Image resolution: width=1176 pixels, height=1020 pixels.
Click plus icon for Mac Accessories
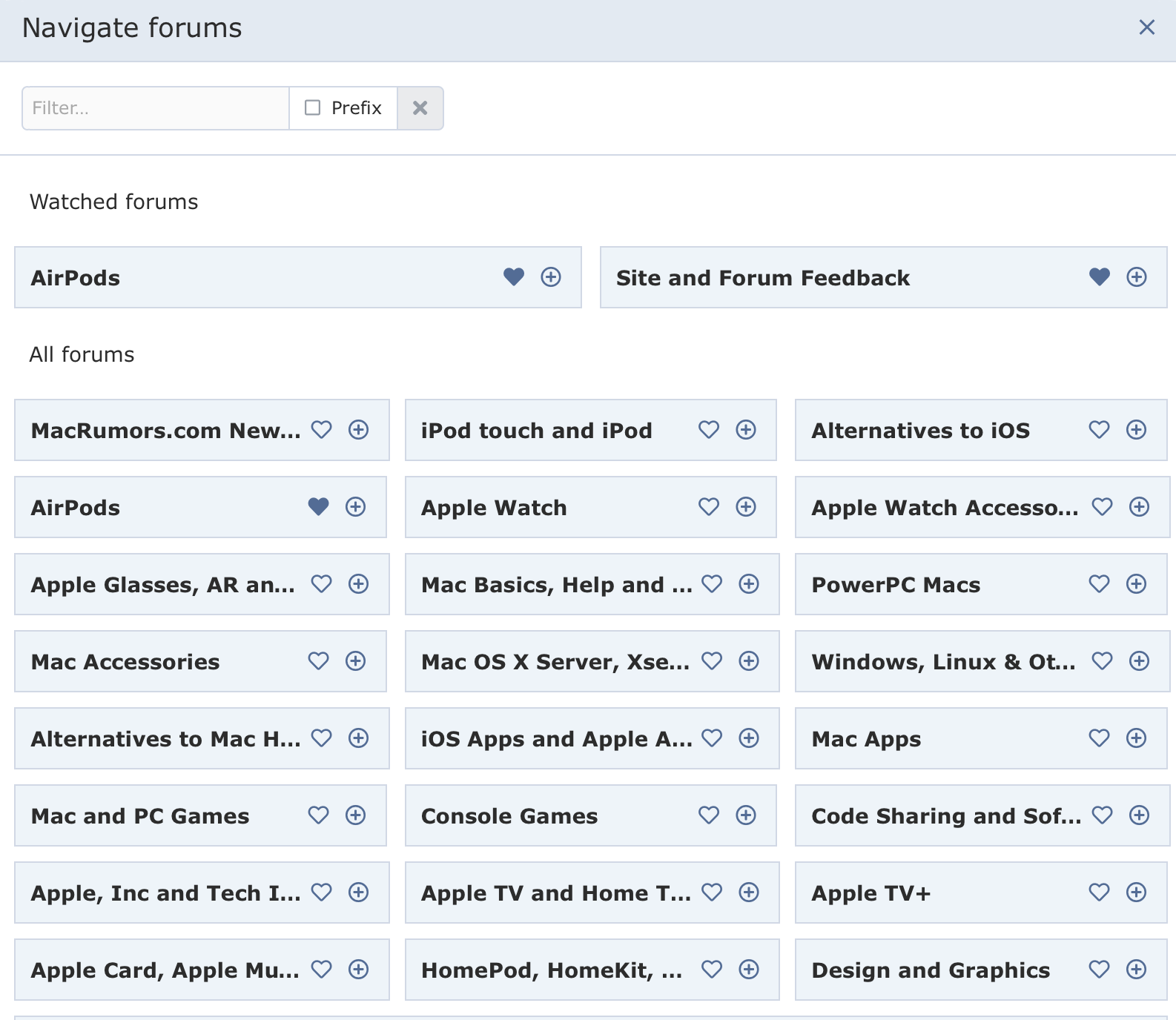356,661
